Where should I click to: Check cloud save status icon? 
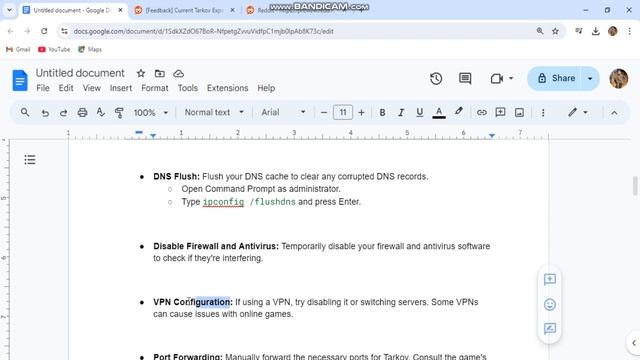pos(178,73)
